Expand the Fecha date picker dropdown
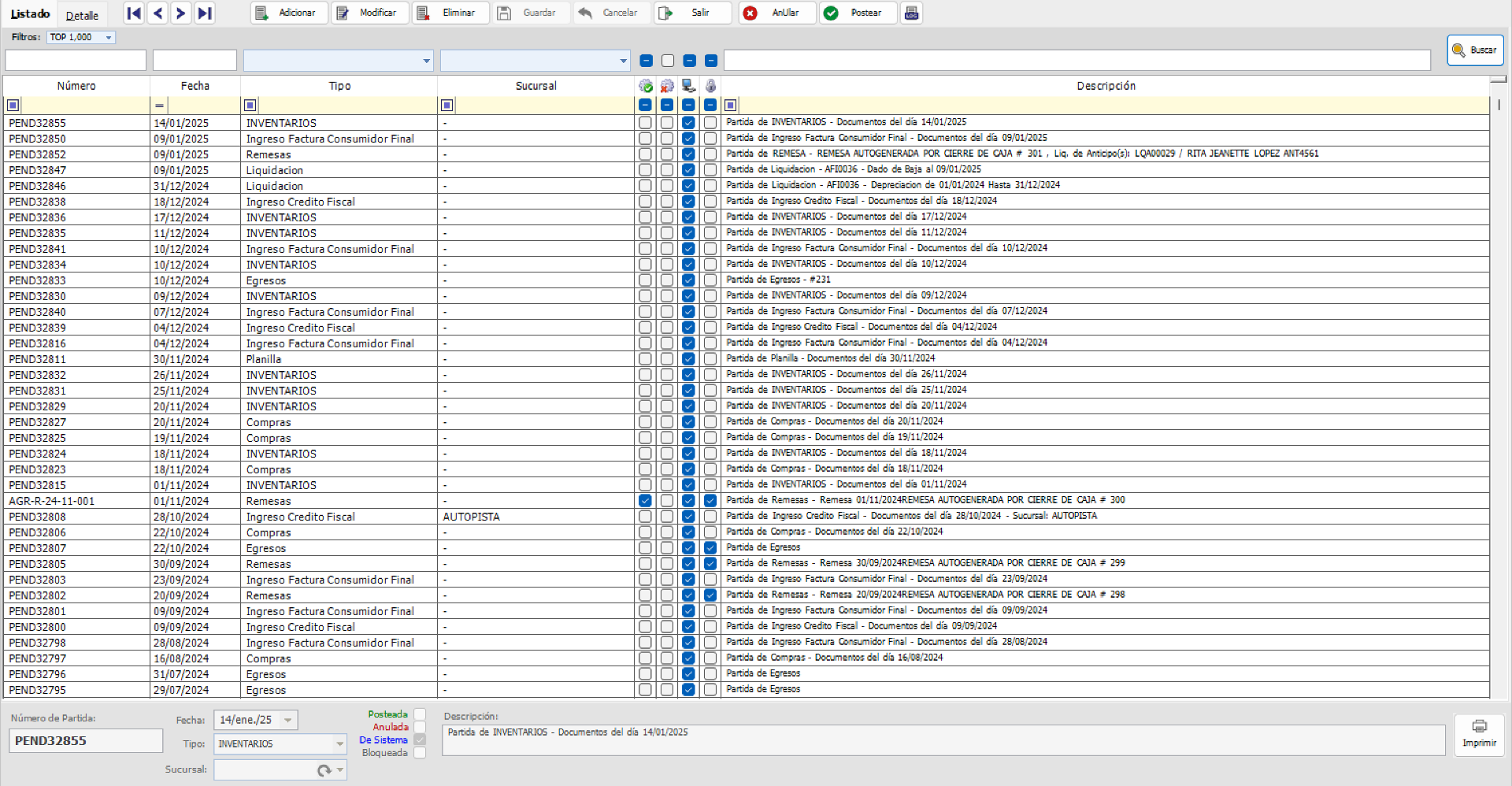1512x786 pixels. click(x=288, y=719)
